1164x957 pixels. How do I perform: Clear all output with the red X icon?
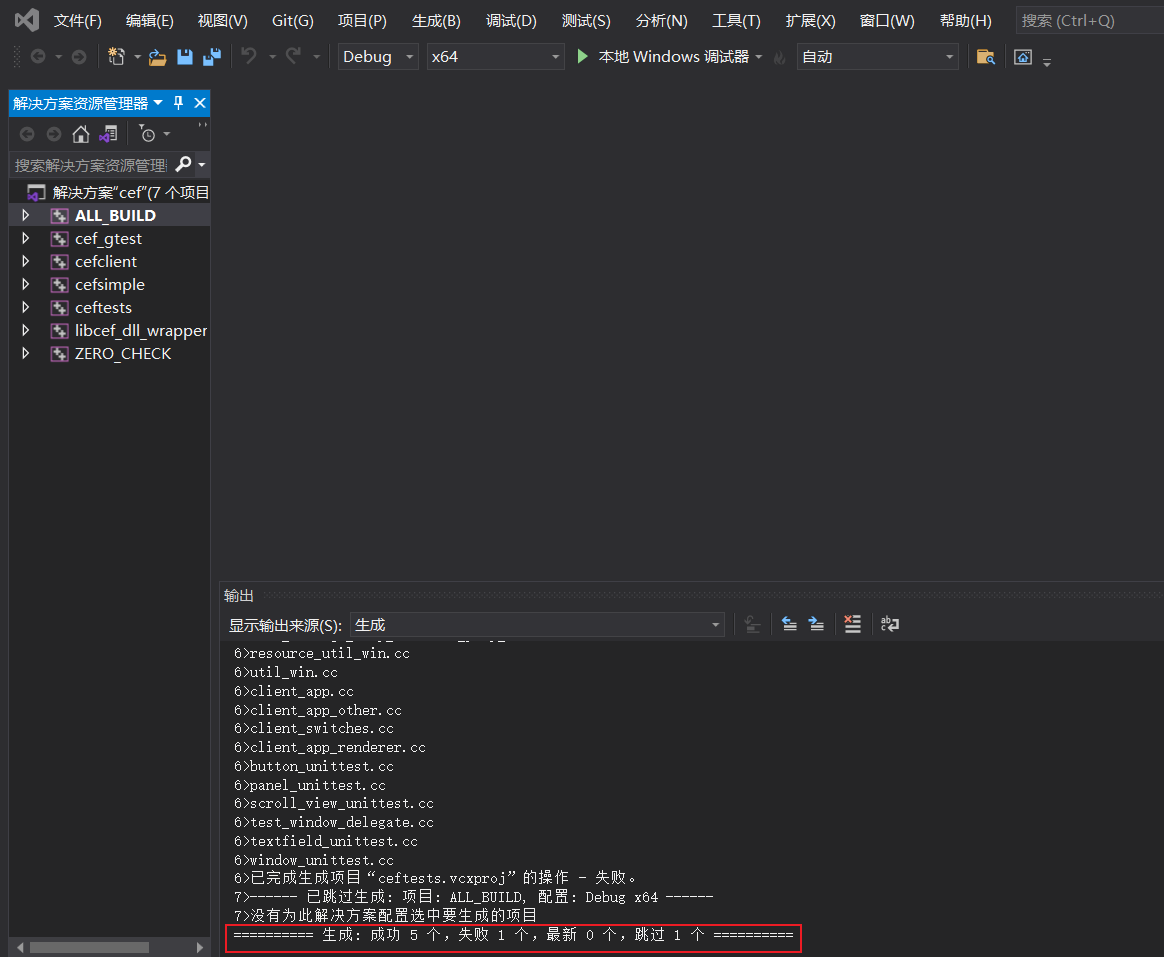click(852, 624)
